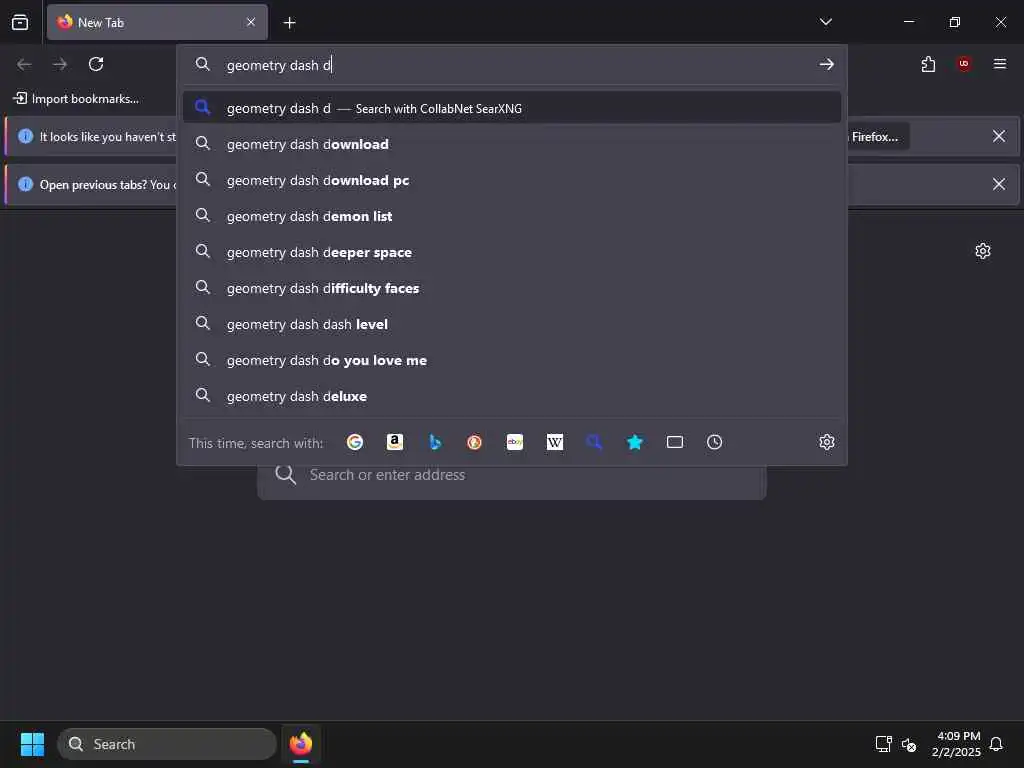Search open tabs using the tab icon
The height and width of the screenshot is (768, 1024).
tap(675, 442)
